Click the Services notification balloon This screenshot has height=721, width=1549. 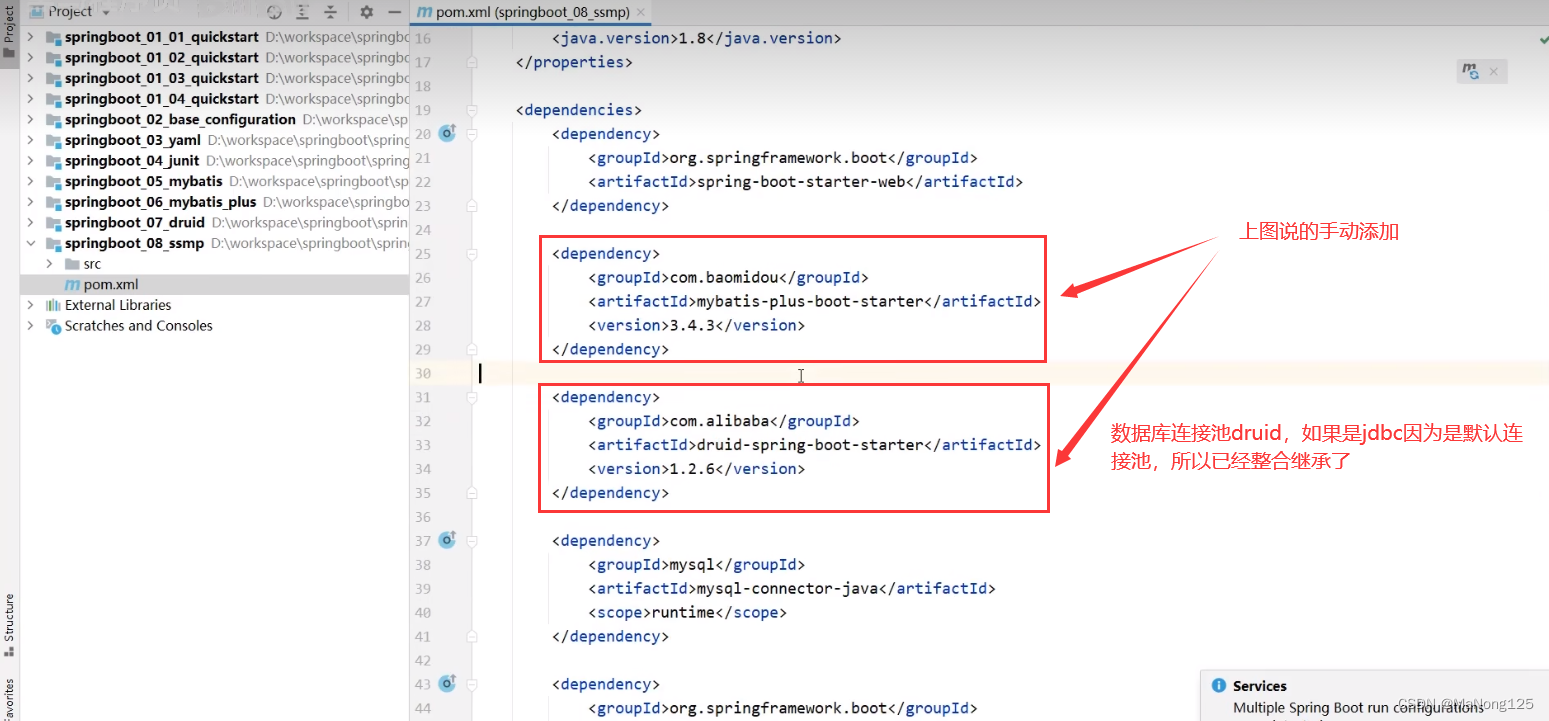click(1374, 696)
